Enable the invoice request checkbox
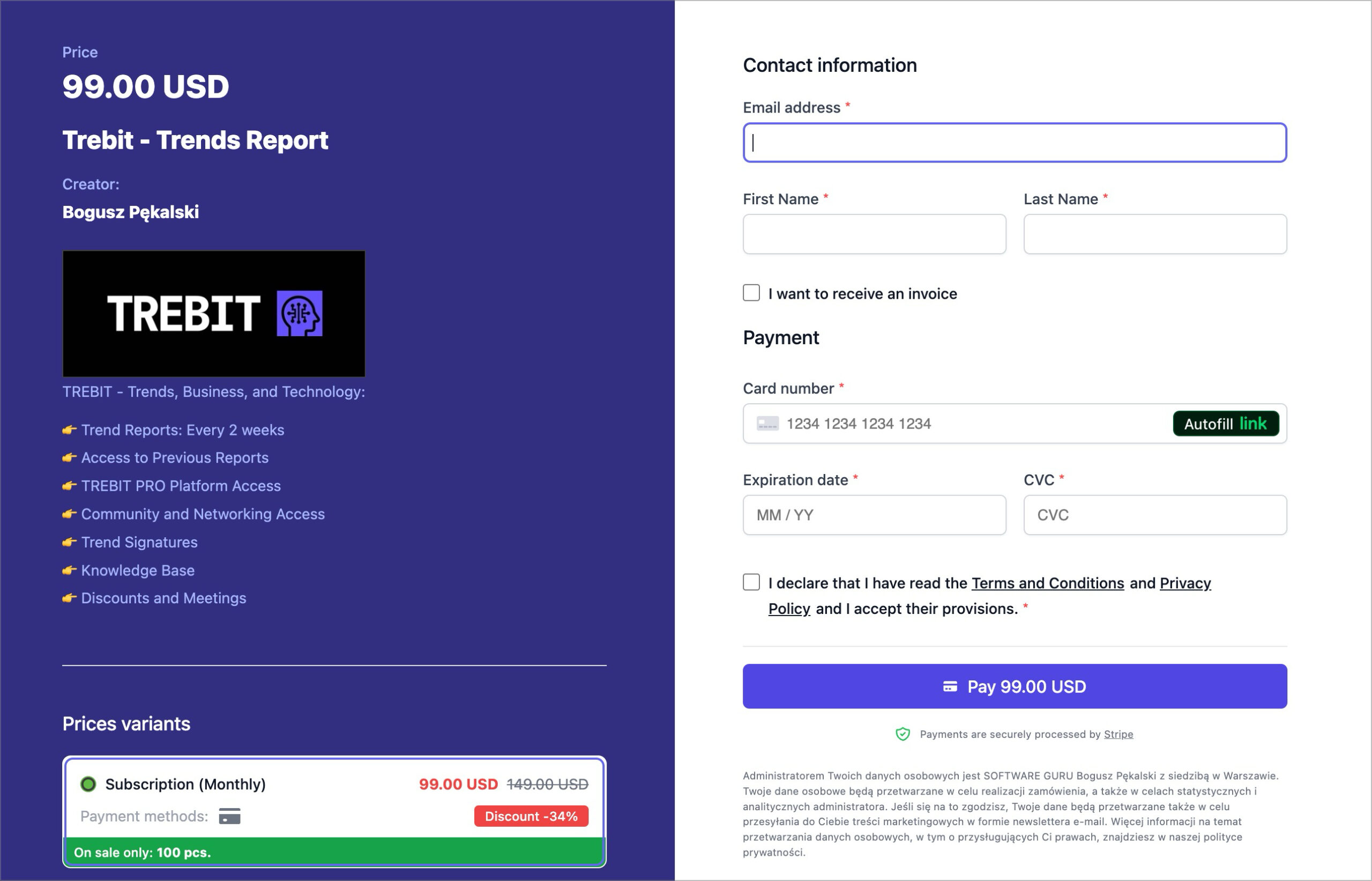 click(x=751, y=293)
